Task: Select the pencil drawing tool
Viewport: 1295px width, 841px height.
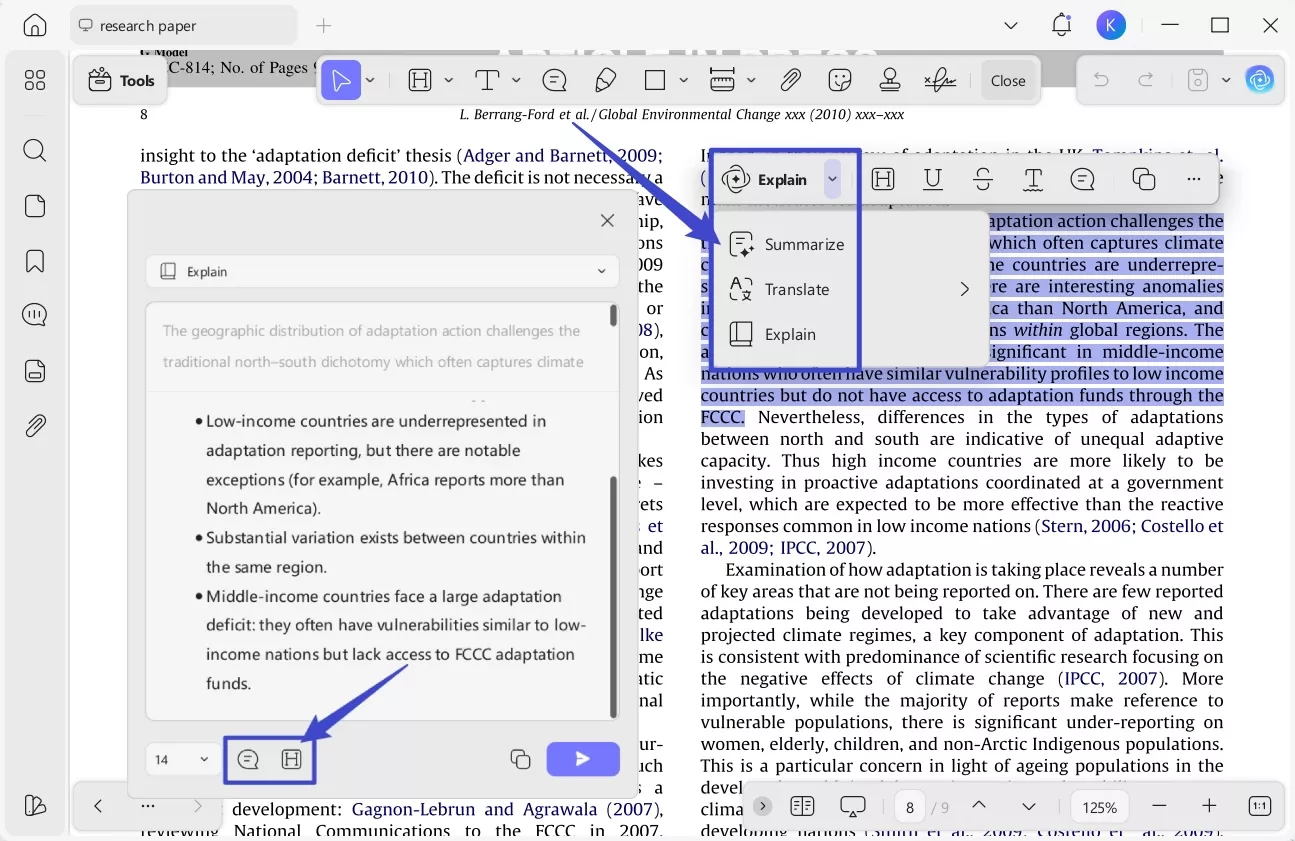Action: [x=605, y=80]
